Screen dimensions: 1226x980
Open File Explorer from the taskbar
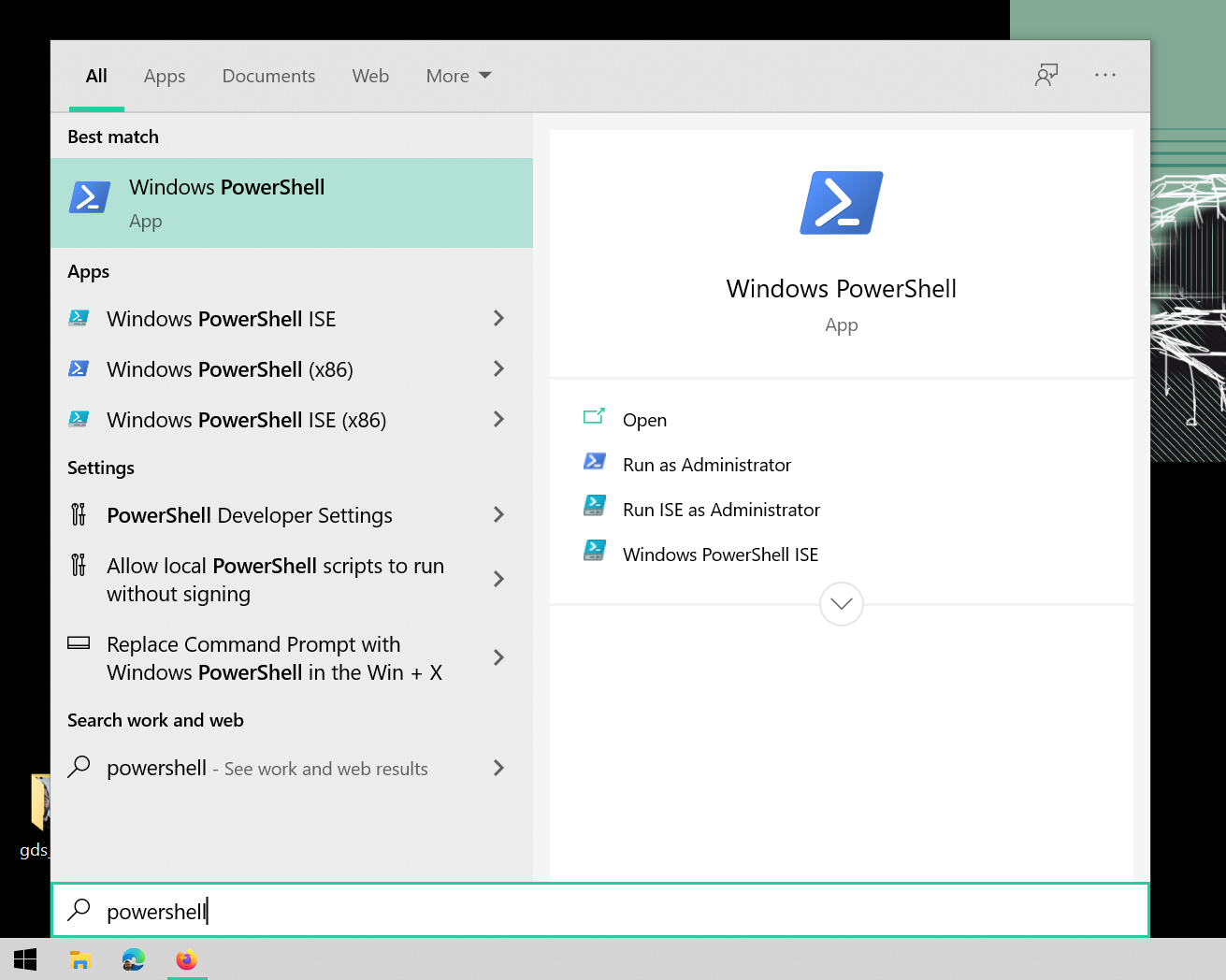click(79, 959)
